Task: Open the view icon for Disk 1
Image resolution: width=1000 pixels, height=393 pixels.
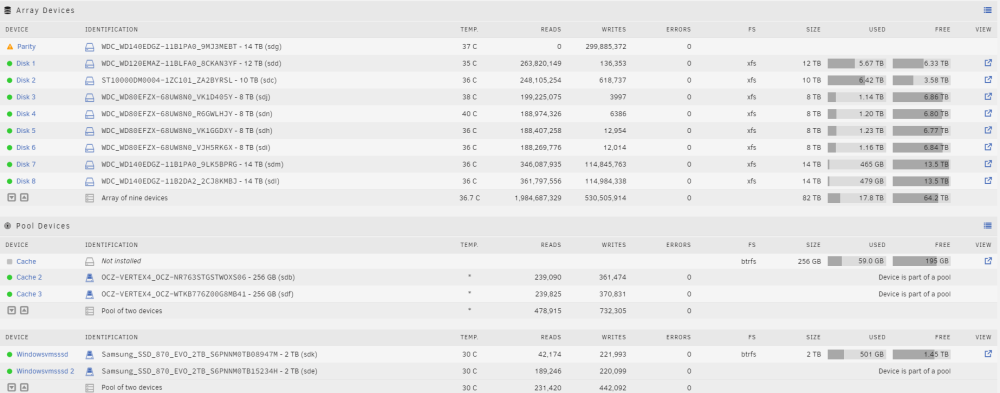Action: (x=988, y=63)
